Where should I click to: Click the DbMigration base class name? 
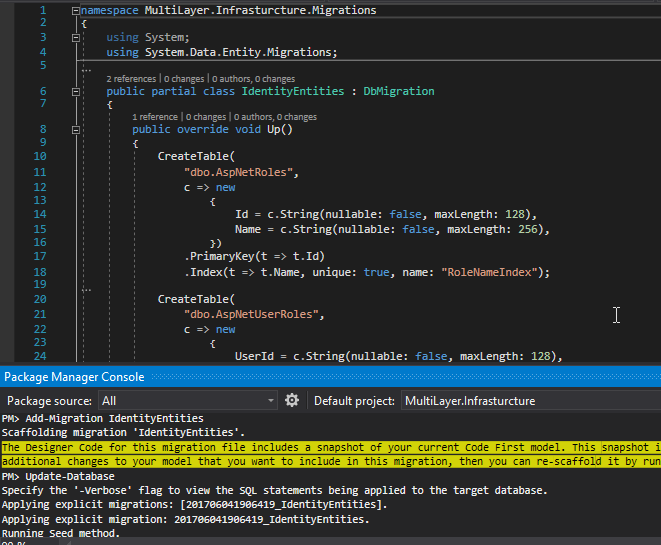click(x=399, y=91)
